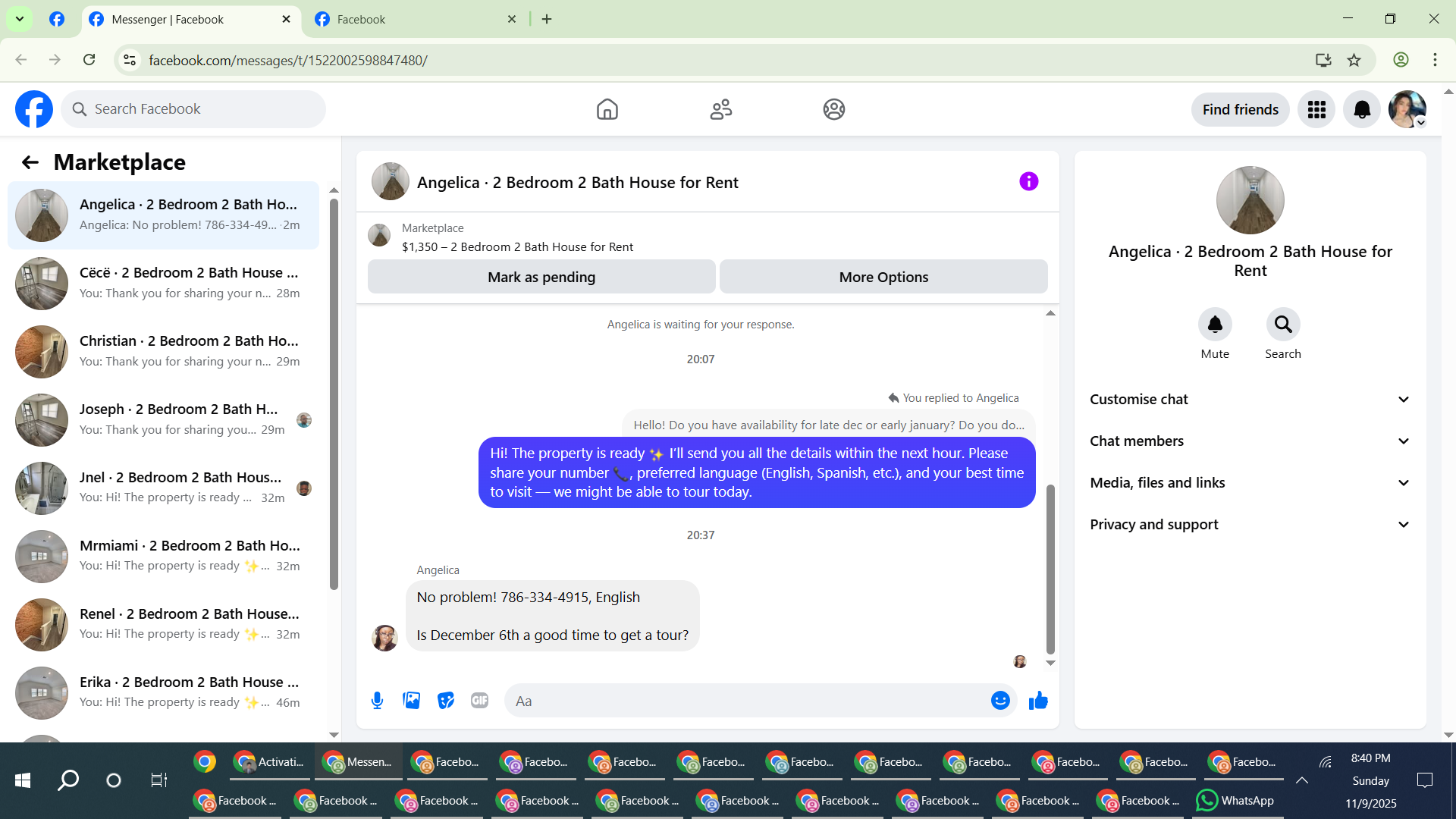
Task: Click the conversation list scrollbar
Action: 334,394
